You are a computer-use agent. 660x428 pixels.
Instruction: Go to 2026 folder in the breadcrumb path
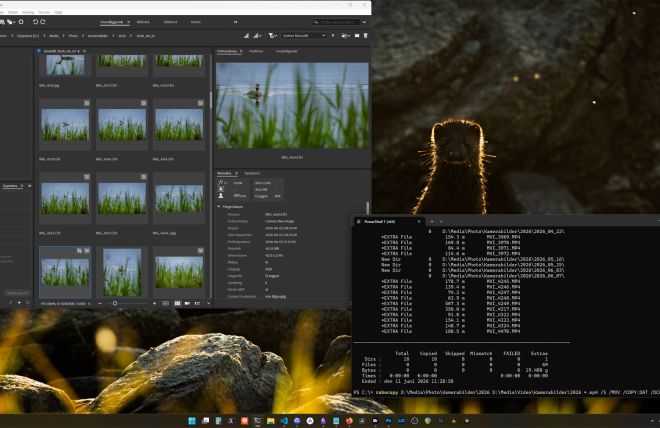pos(122,36)
